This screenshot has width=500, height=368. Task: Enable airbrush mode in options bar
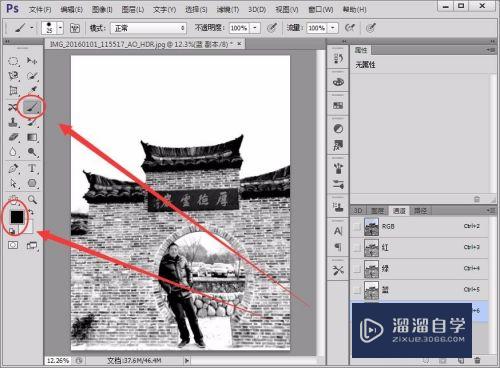(350, 28)
